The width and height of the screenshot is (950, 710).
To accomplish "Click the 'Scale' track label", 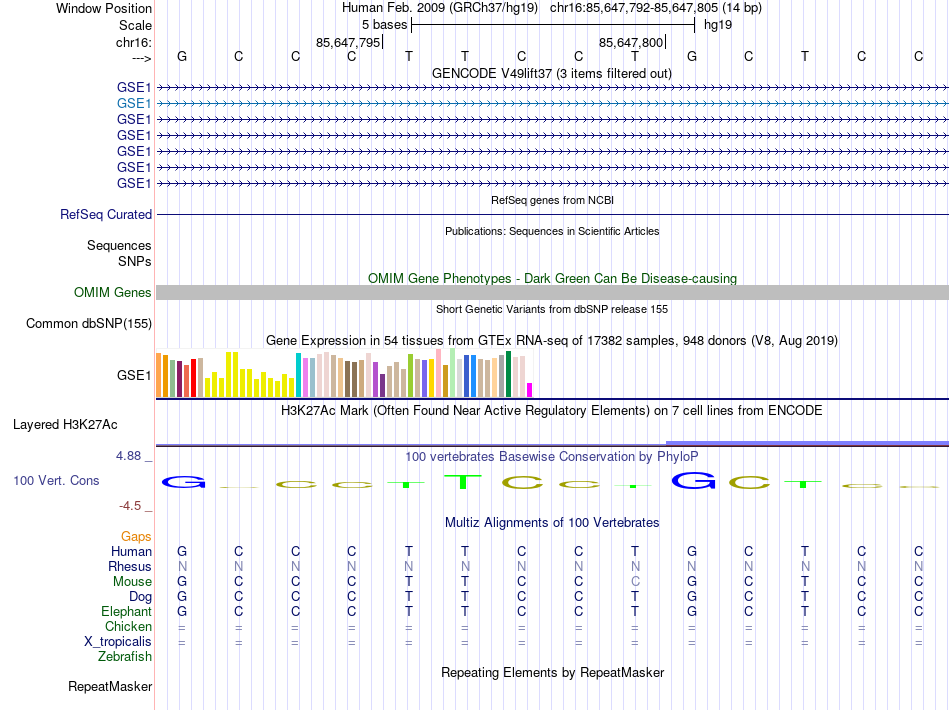I will [x=135, y=25].
